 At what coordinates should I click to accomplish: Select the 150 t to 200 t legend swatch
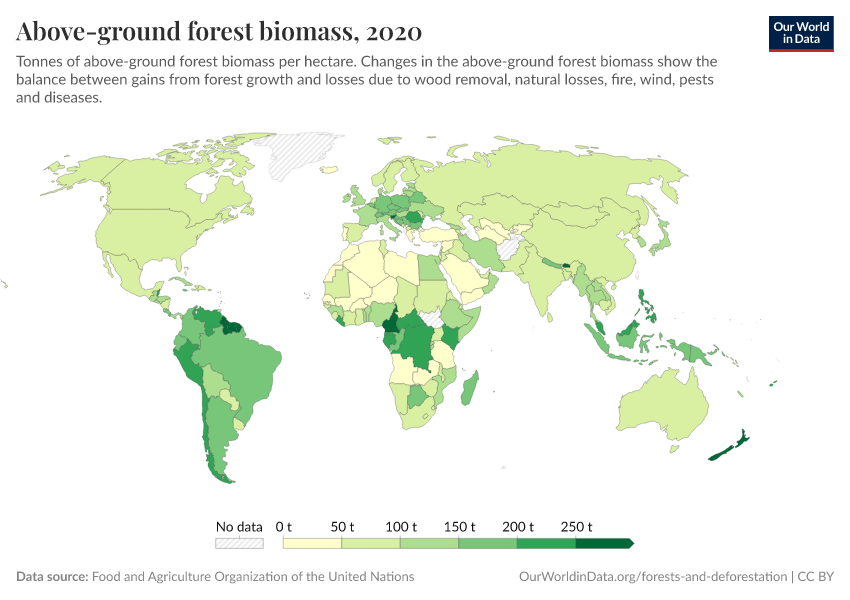click(488, 543)
